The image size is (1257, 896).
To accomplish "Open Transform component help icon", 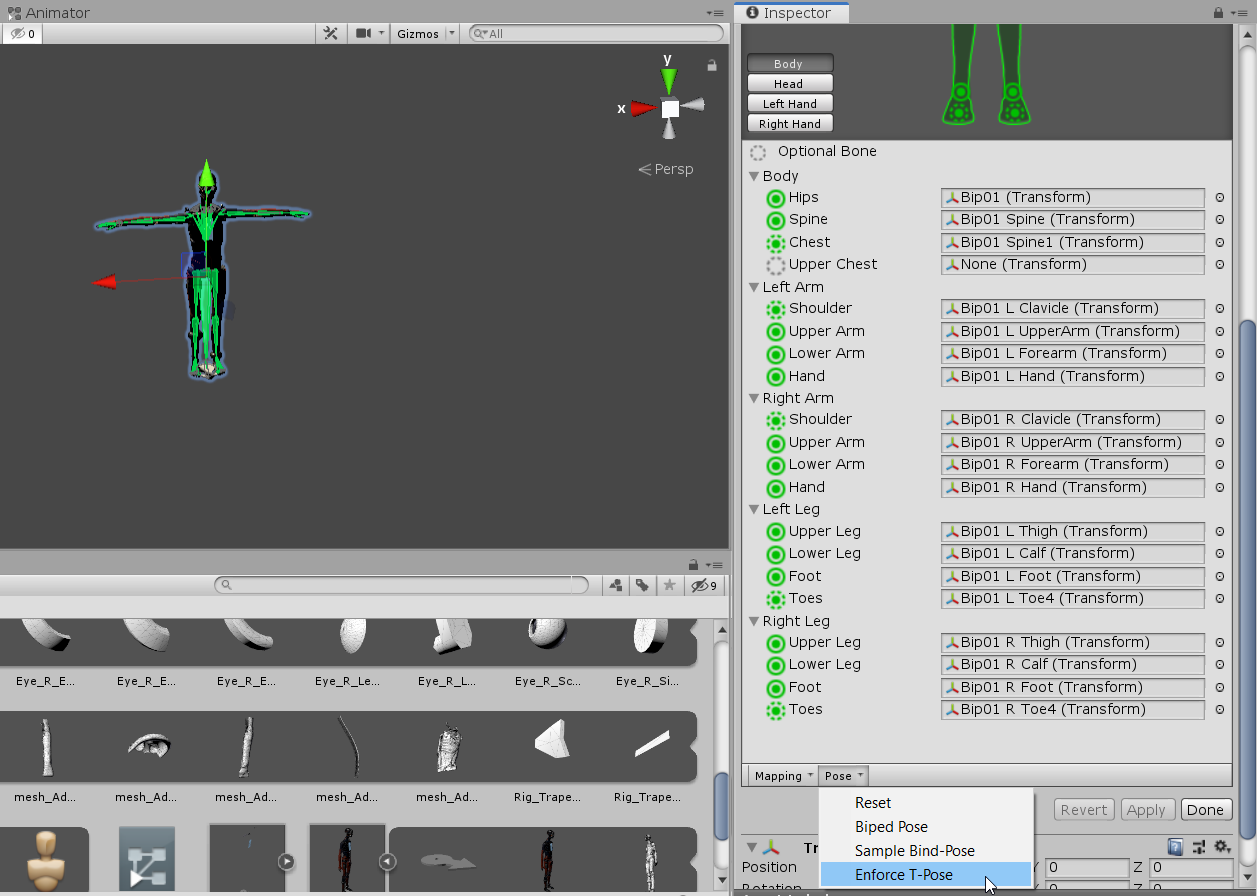I will click(x=1175, y=847).
